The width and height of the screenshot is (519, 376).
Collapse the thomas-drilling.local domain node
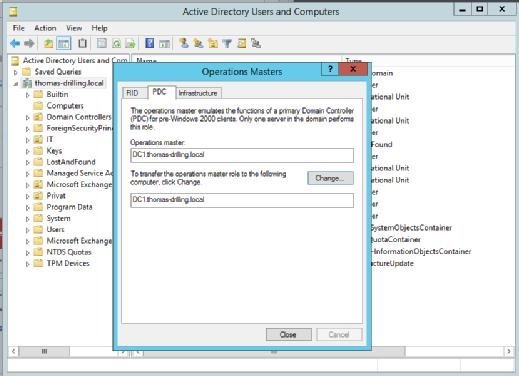click(x=15, y=84)
